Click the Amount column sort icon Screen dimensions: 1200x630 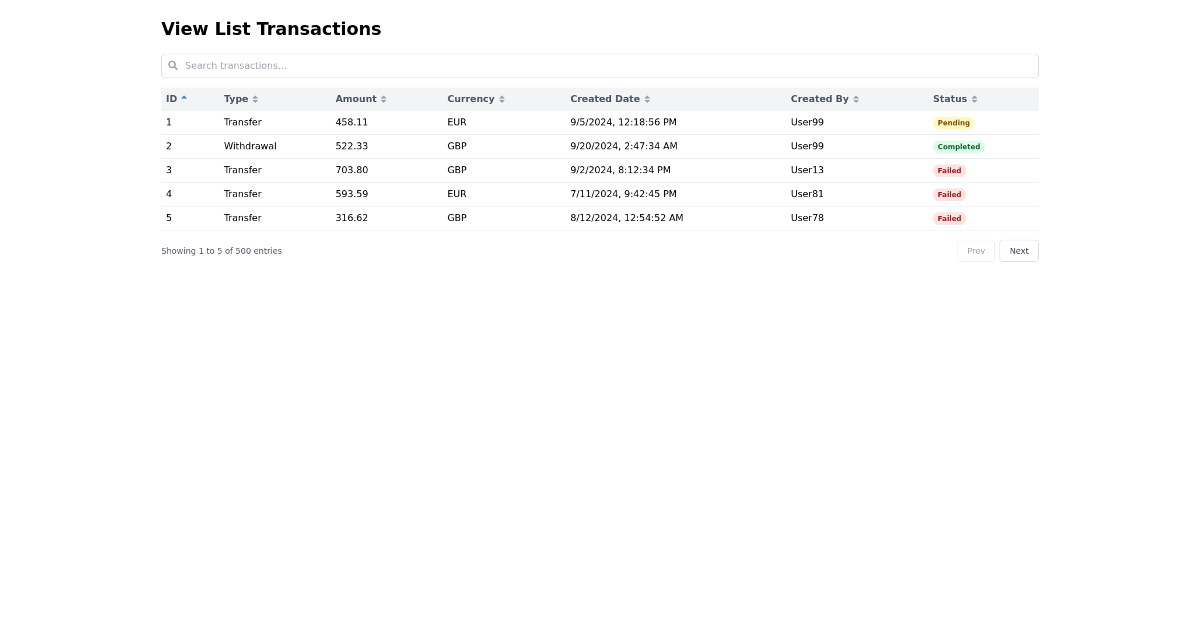coord(384,99)
